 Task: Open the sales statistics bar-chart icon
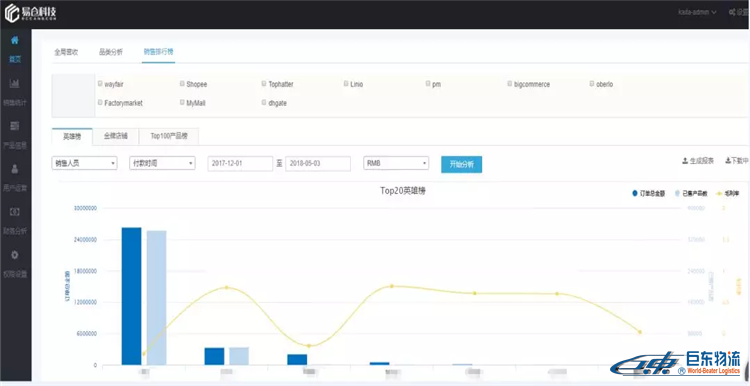[x=15, y=83]
